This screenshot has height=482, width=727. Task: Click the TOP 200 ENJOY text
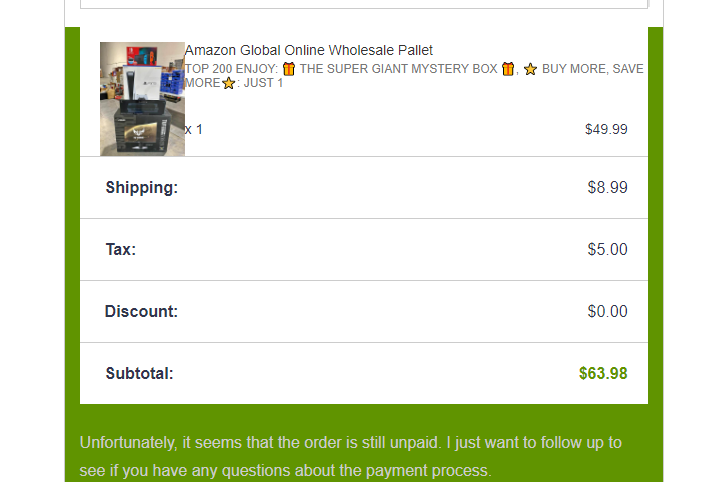tap(231, 69)
